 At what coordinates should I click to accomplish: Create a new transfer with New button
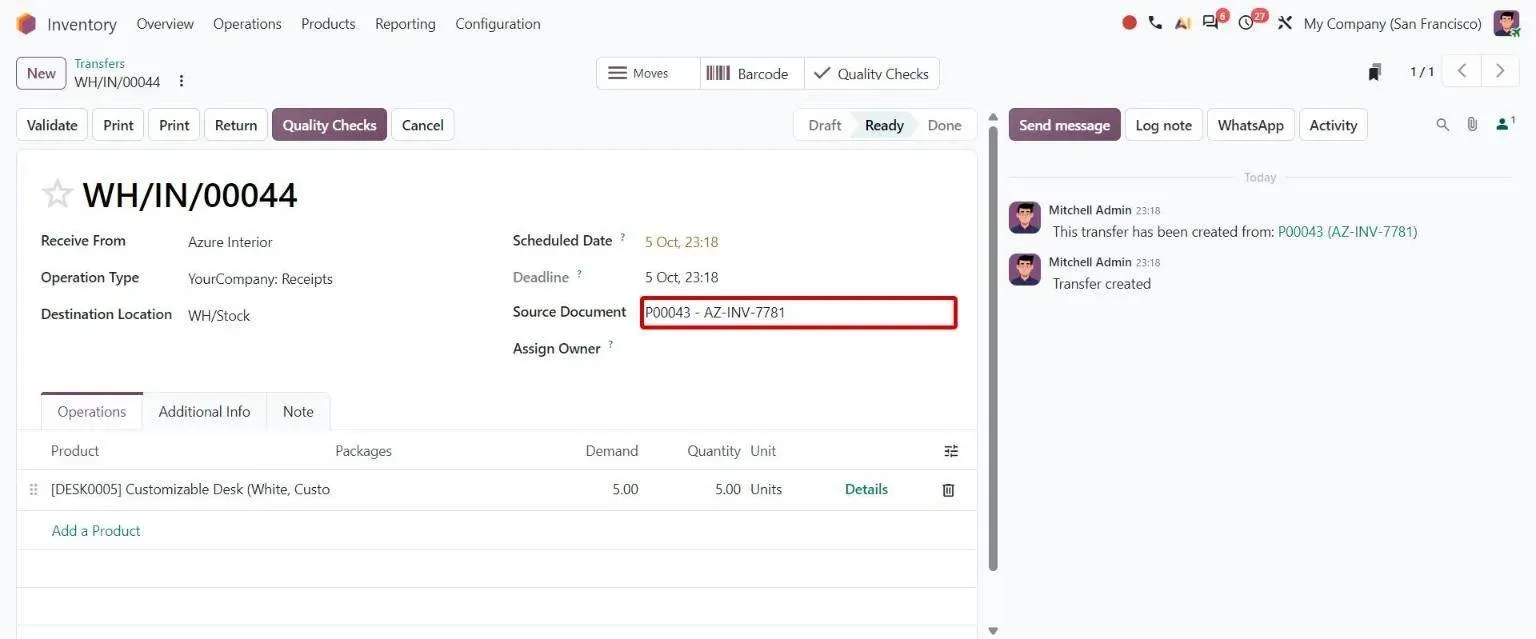[x=41, y=73]
